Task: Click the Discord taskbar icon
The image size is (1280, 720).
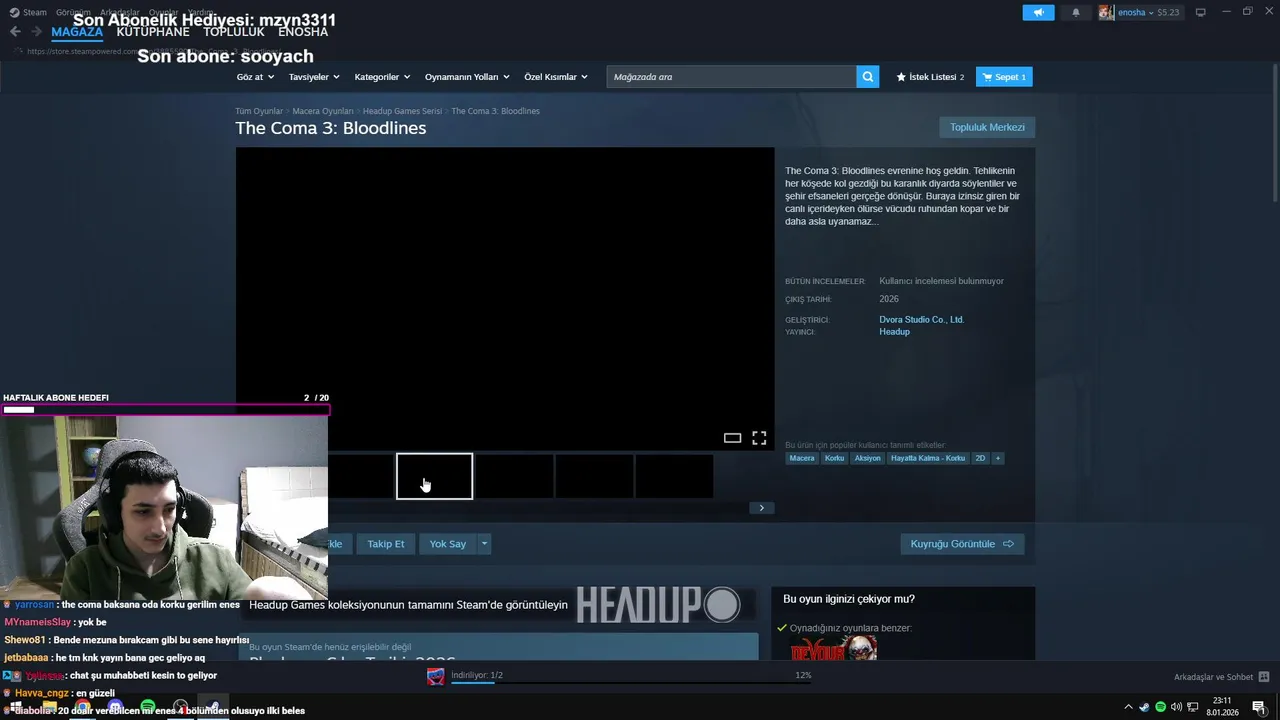Action: 115,707
